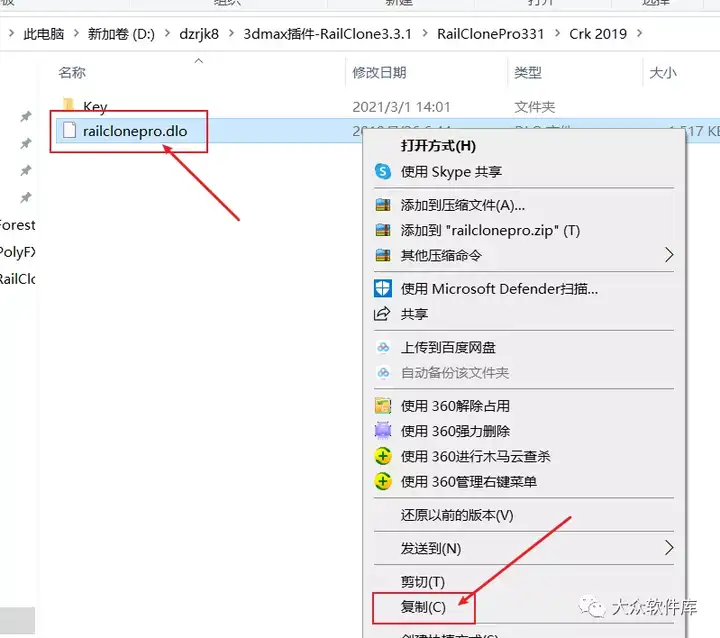This screenshot has height=638, width=720.
Task: Select 使用 Microsoft Defender扫描...
Action: (x=499, y=288)
